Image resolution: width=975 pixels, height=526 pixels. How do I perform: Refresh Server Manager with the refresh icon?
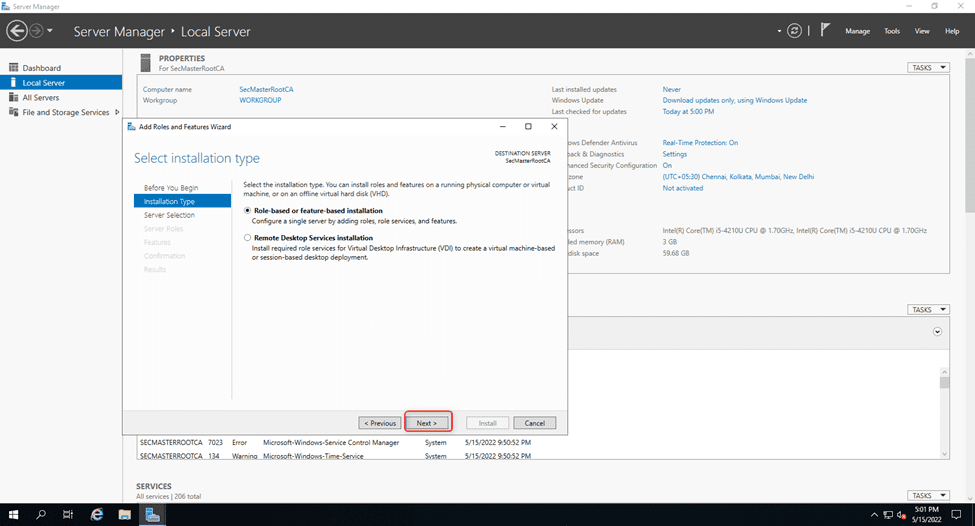(x=794, y=30)
